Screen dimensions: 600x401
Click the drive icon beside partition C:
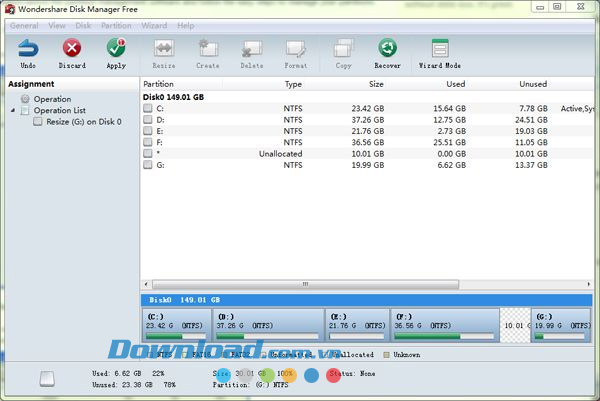point(148,108)
